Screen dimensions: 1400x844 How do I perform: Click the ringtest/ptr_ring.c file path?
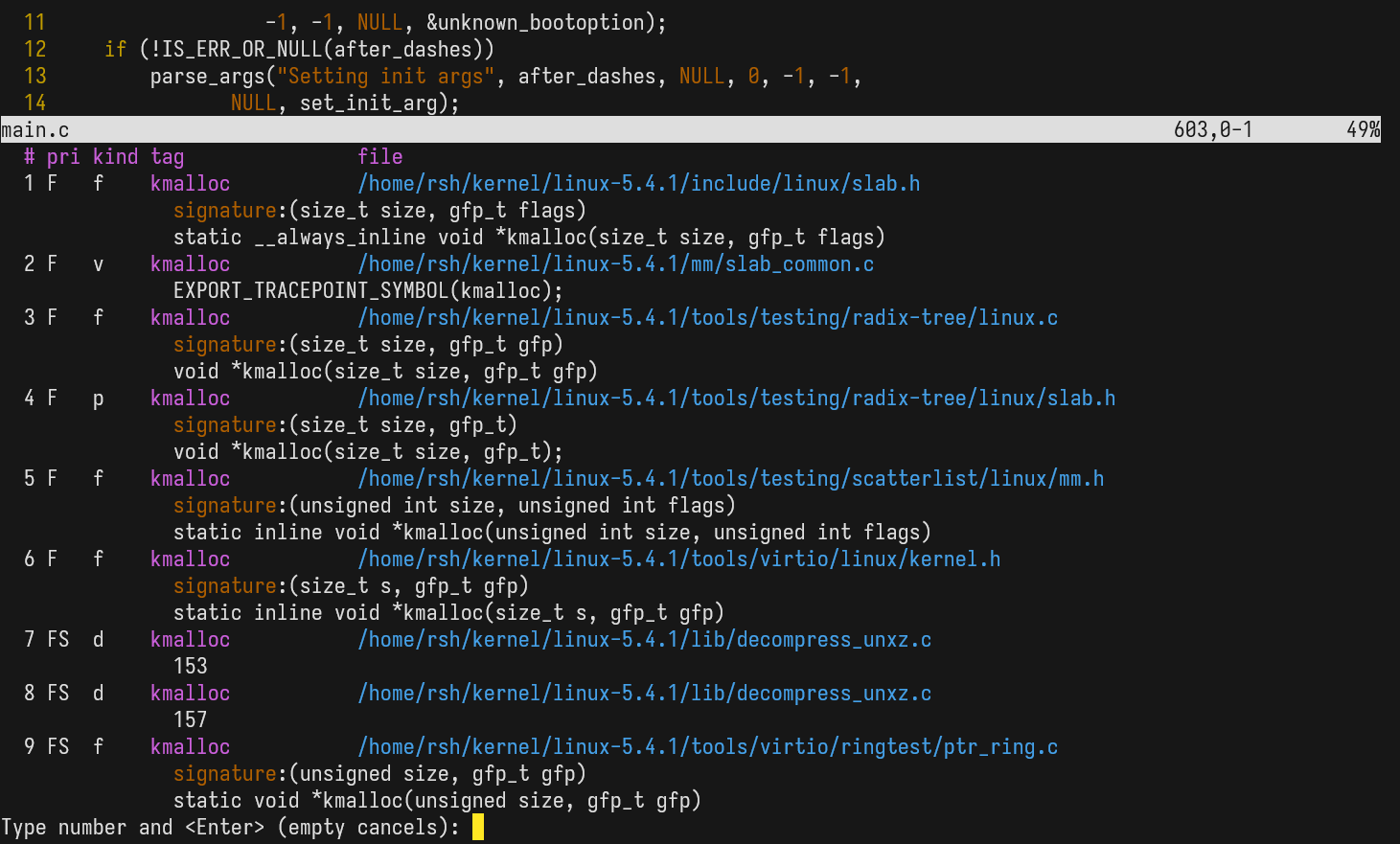point(707,746)
